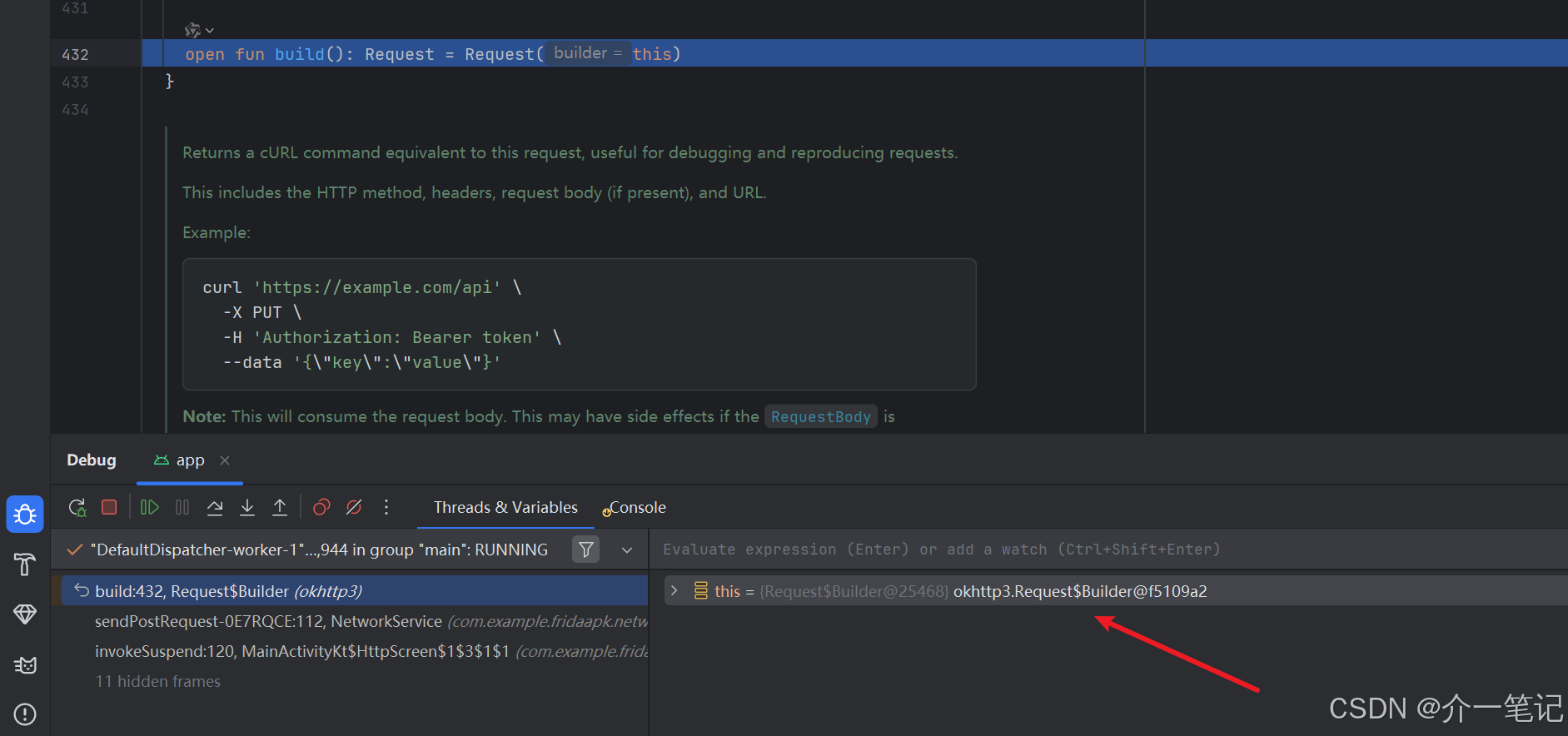The image size is (1568, 736).
Task: Click the curl example URL line
Action: pyautogui.click(x=362, y=287)
